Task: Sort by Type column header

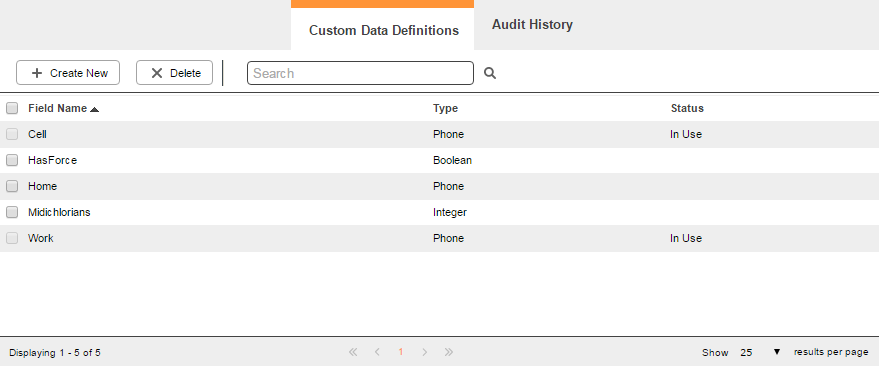Action: click(445, 108)
